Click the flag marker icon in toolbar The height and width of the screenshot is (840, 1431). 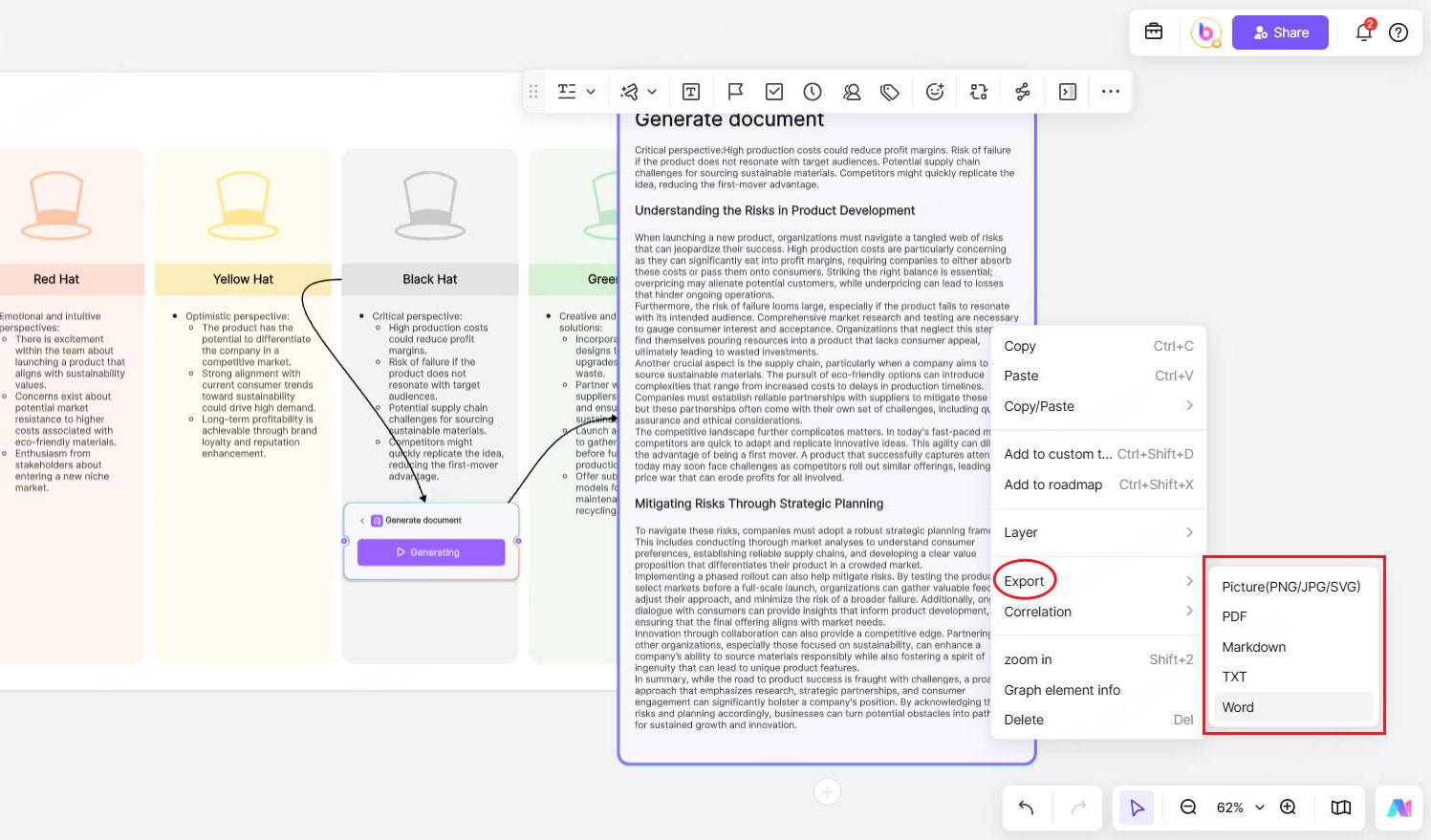735,92
